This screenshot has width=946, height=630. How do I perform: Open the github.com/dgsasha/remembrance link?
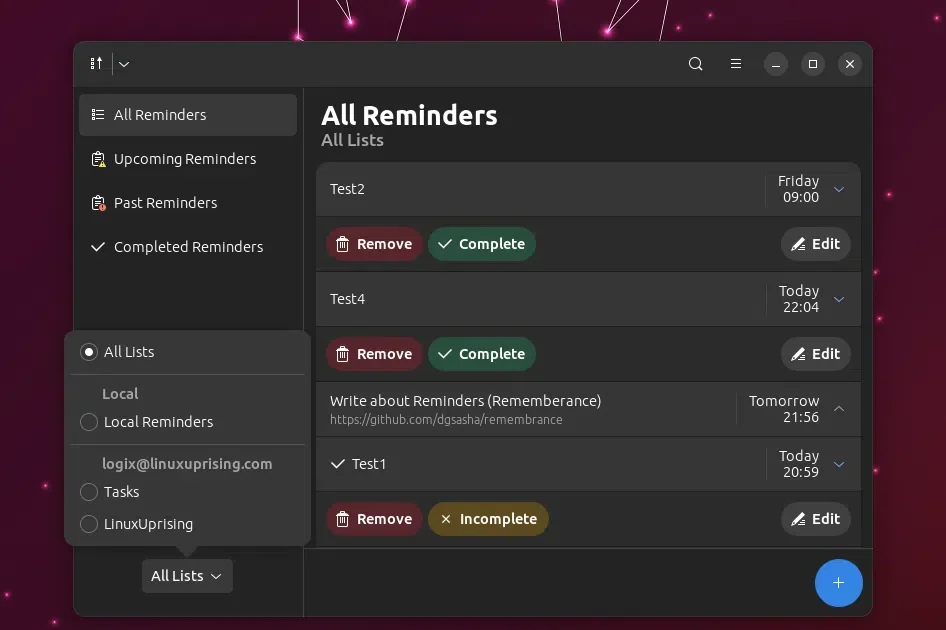tap(445, 419)
